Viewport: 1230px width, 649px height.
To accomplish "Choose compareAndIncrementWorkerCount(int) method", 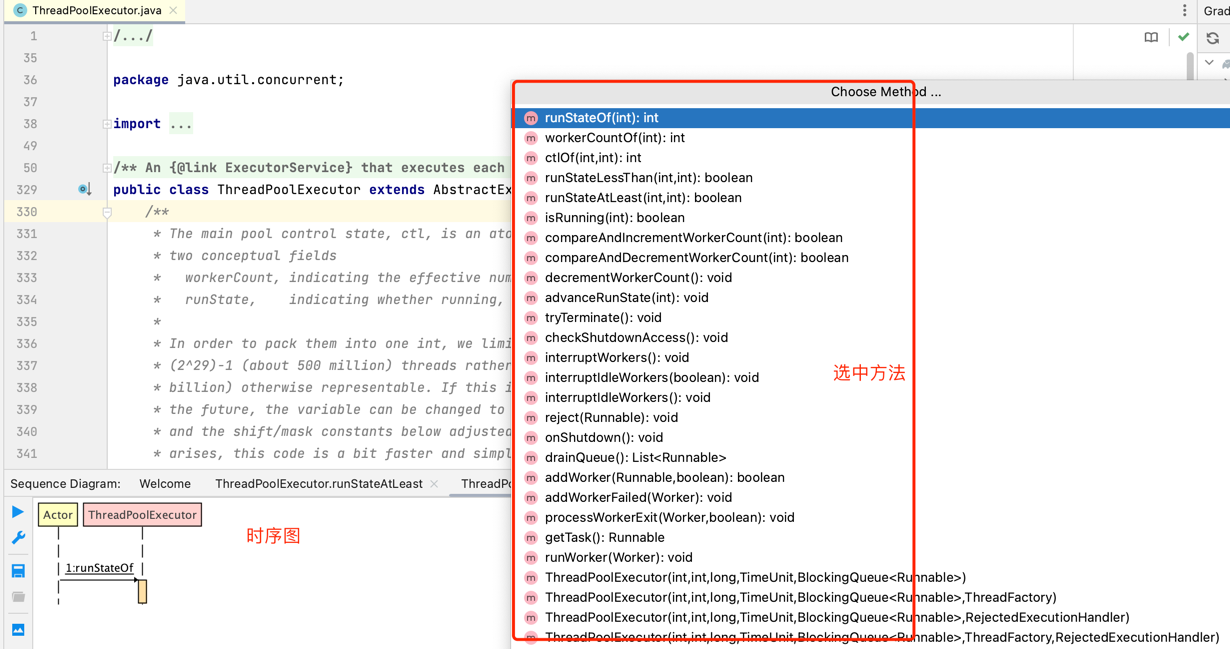I will tap(871, 238).
